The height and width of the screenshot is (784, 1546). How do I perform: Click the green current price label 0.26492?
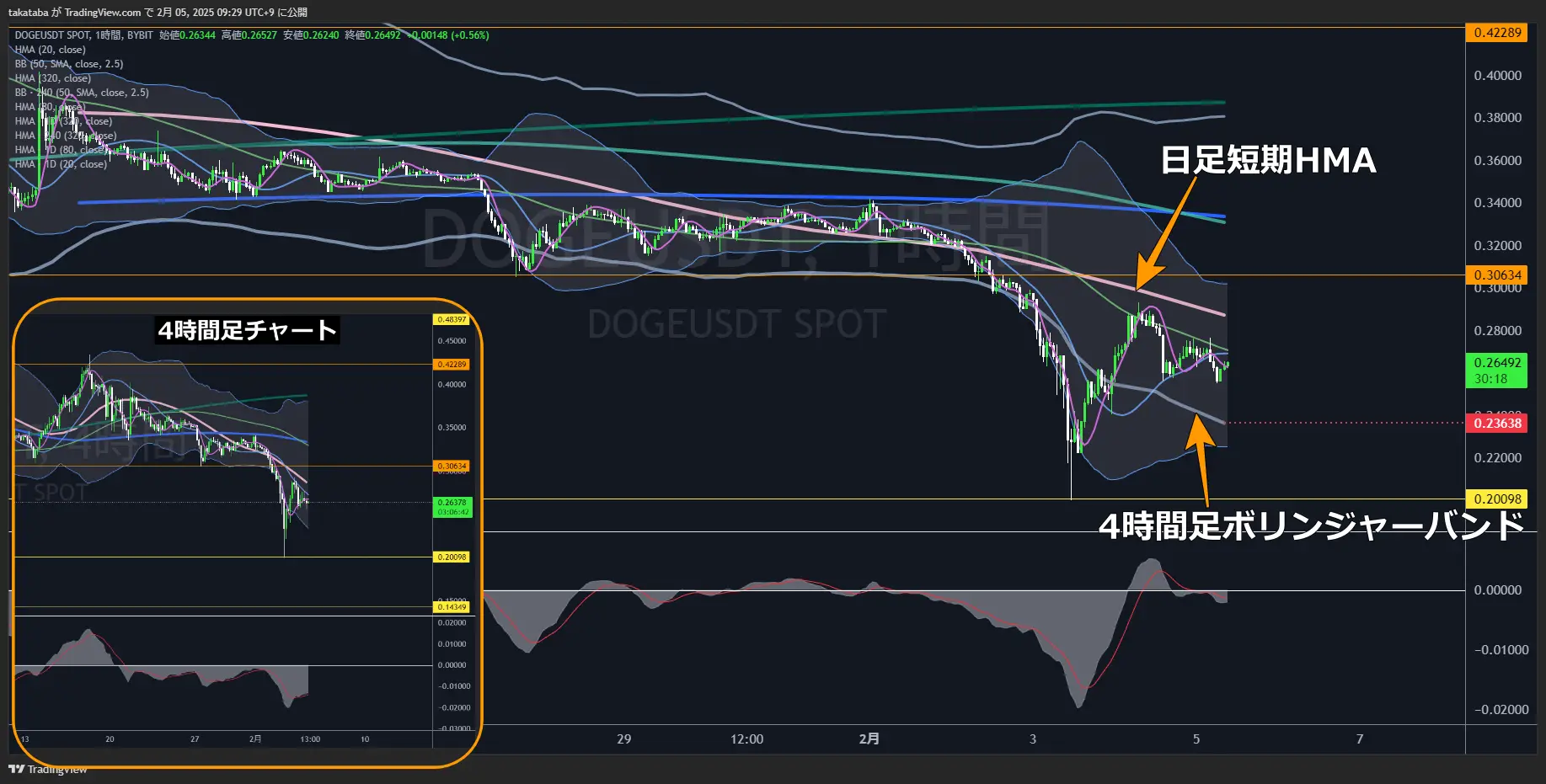1497,363
